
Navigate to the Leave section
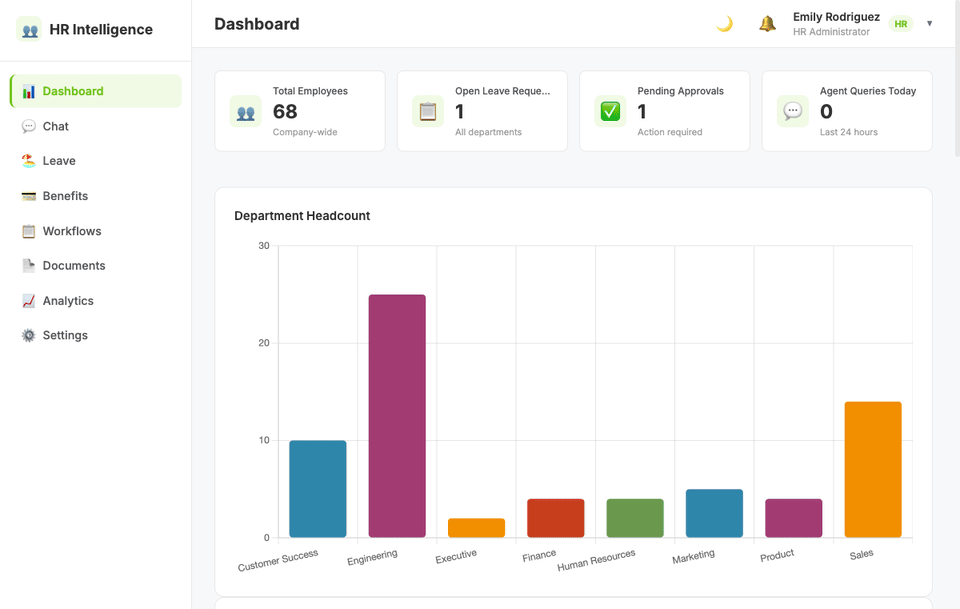click(96, 161)
